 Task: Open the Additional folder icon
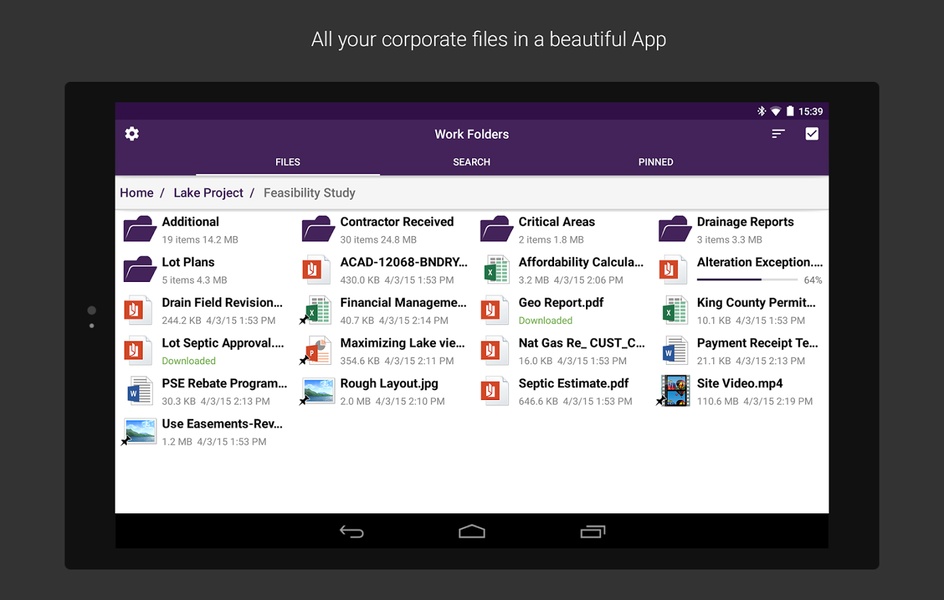pos(140,229)
